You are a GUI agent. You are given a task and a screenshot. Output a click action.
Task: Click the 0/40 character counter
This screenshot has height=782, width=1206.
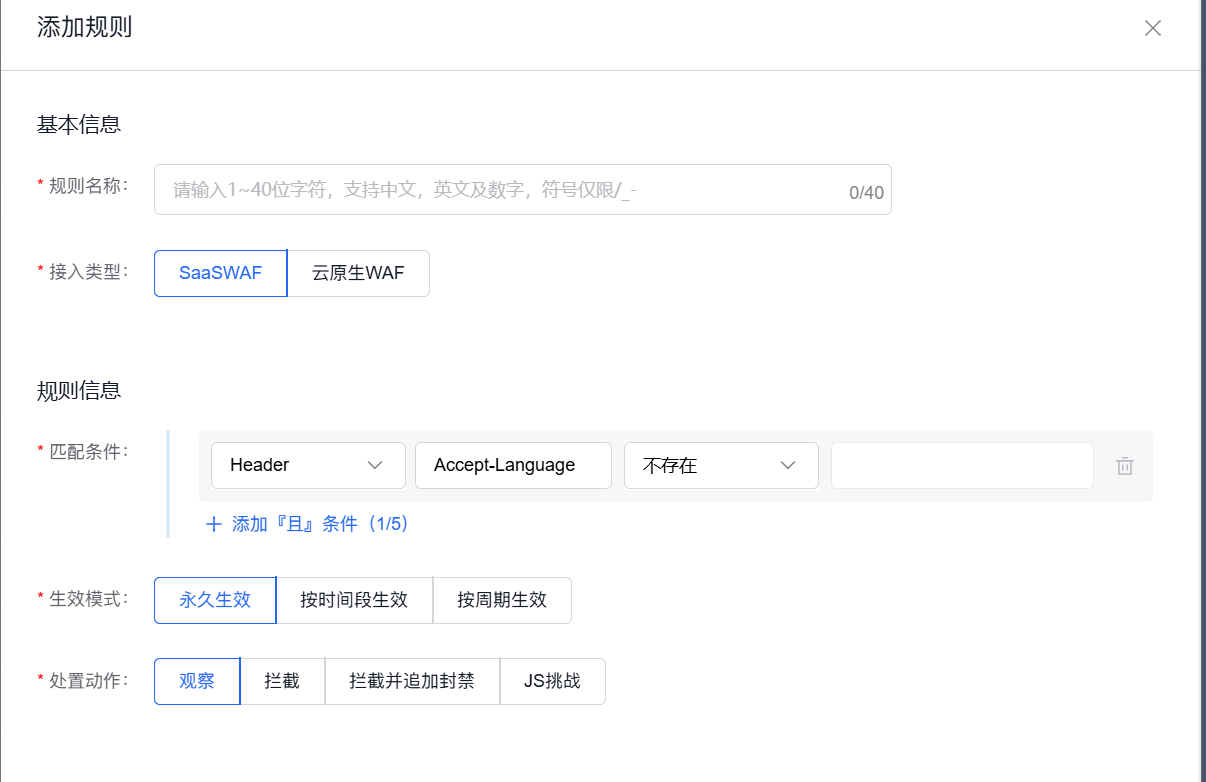tap(866, 190)
